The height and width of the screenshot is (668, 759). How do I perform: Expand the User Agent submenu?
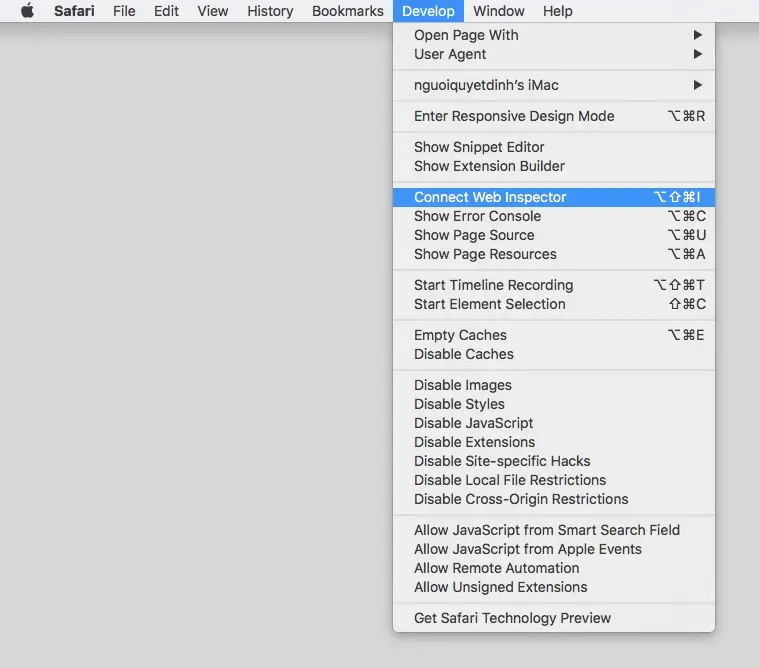point(554,54)
